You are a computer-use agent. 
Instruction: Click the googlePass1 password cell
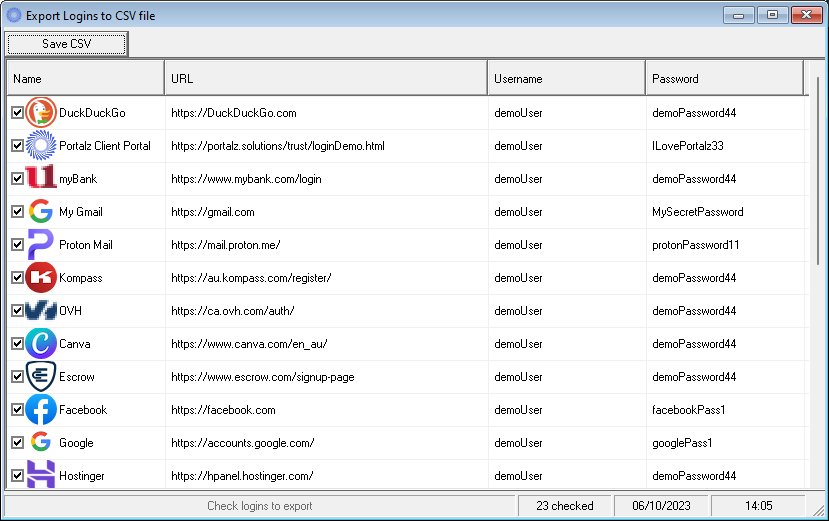pyautogui.click(x=725, y=443)
